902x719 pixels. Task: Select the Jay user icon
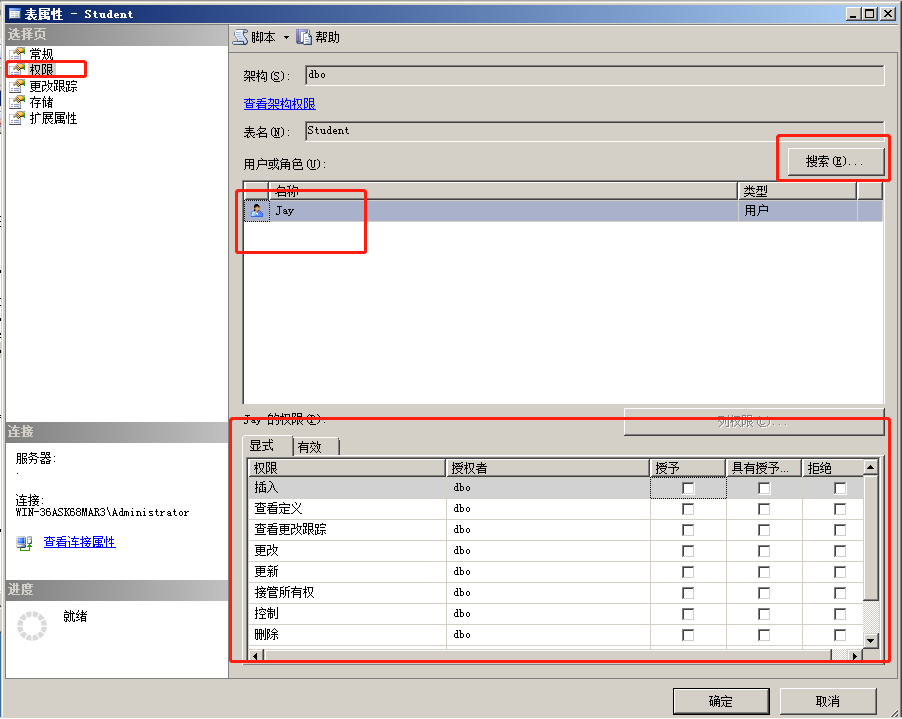tap(257, 211)
